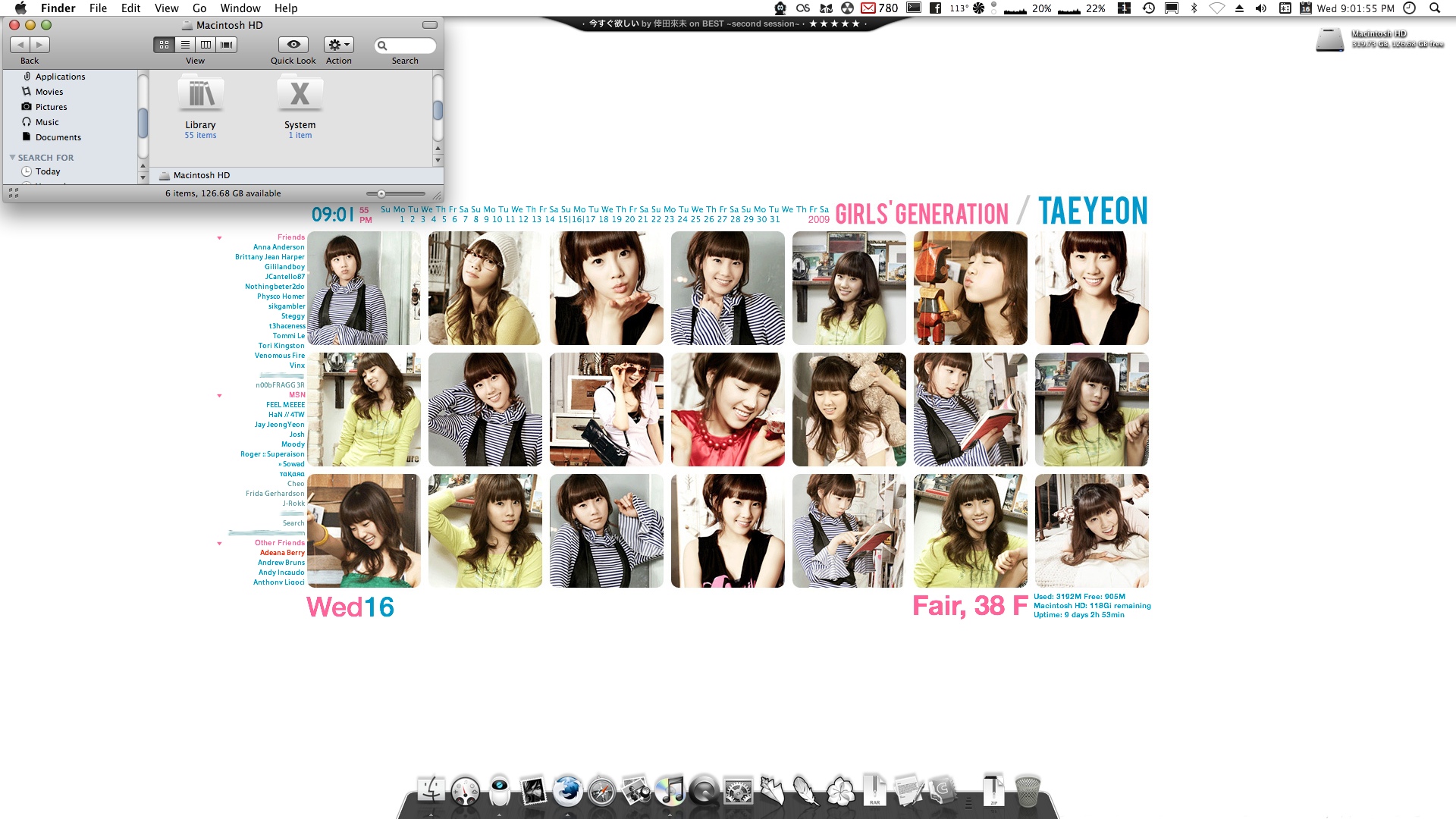The width and height of the screenshot is (1456, 819).
Task: Click the menu bar clock
Action: 1356,8
